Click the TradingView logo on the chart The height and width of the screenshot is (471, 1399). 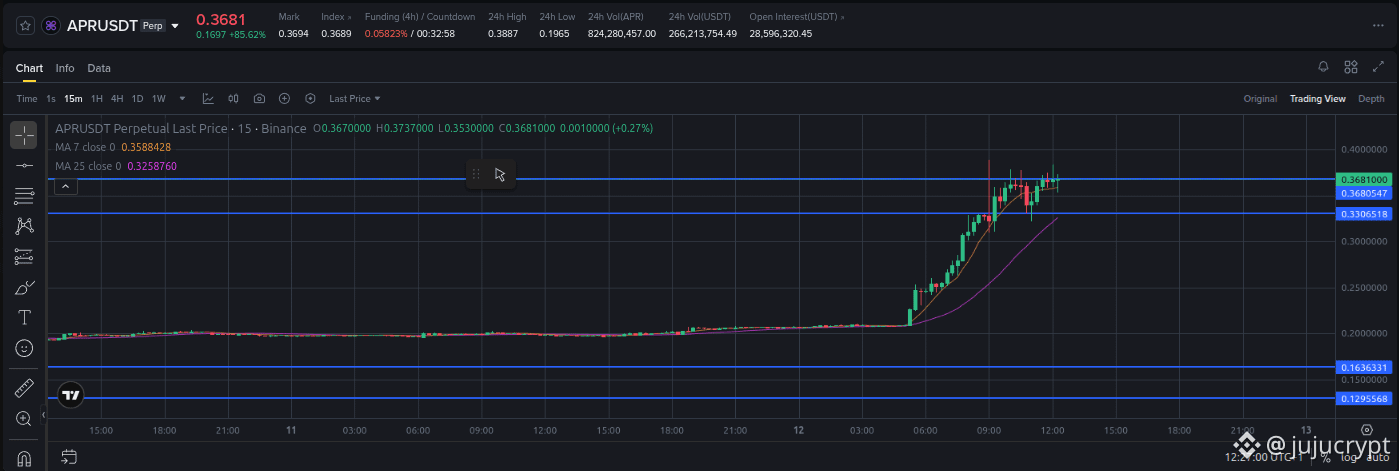click(x=70, y=395)
